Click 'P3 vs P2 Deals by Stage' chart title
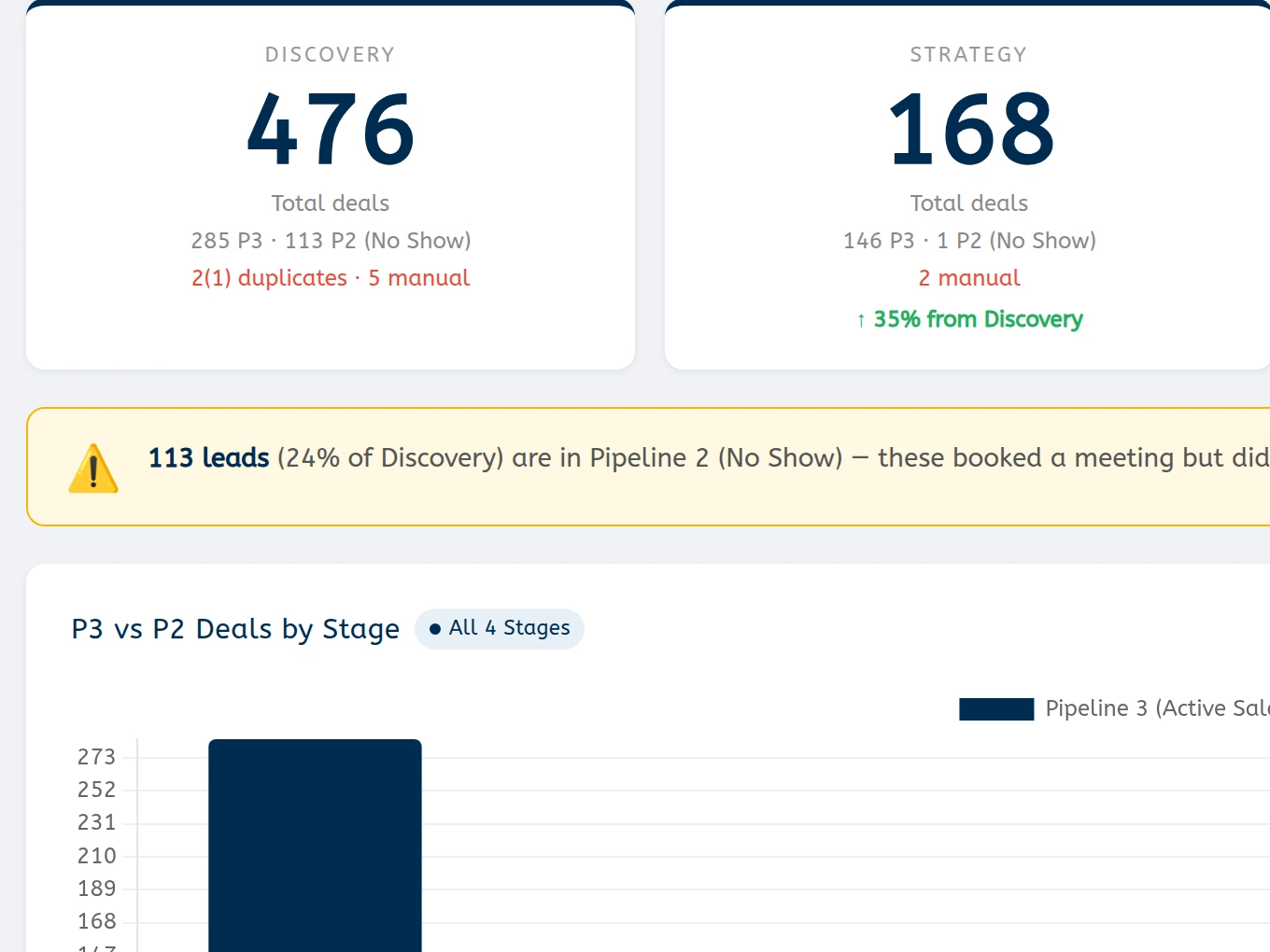The width and height of the screenshot is (1270, 952). 235,629
